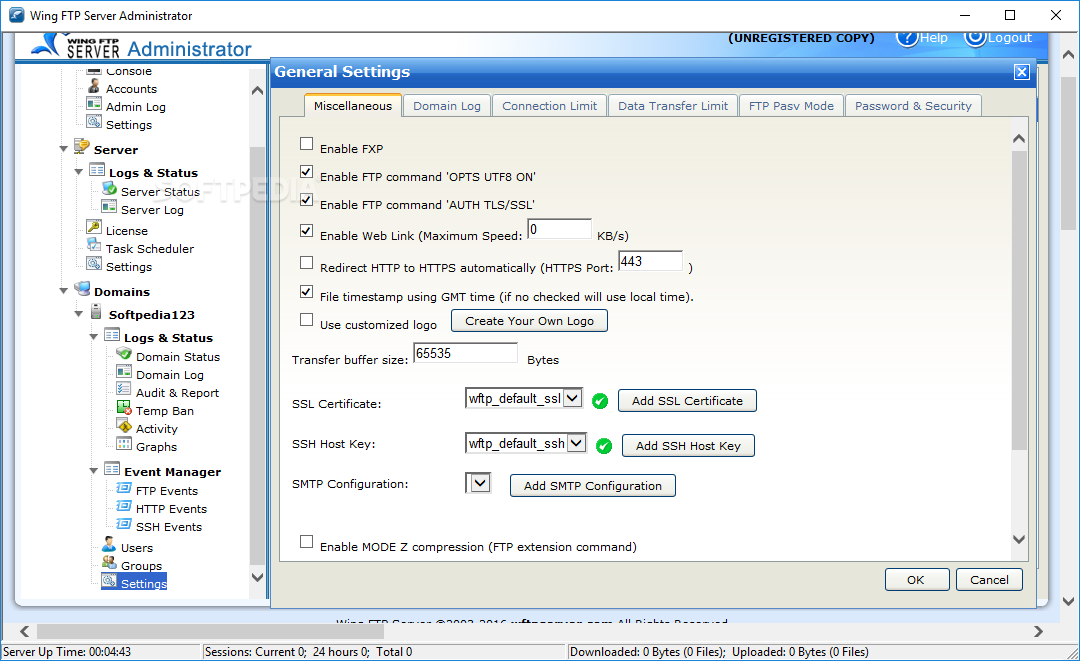Viewport: 1080px width, 661px height.
Task: Click the green check beside SSL Certificate
Action: [x=600, y=401]
